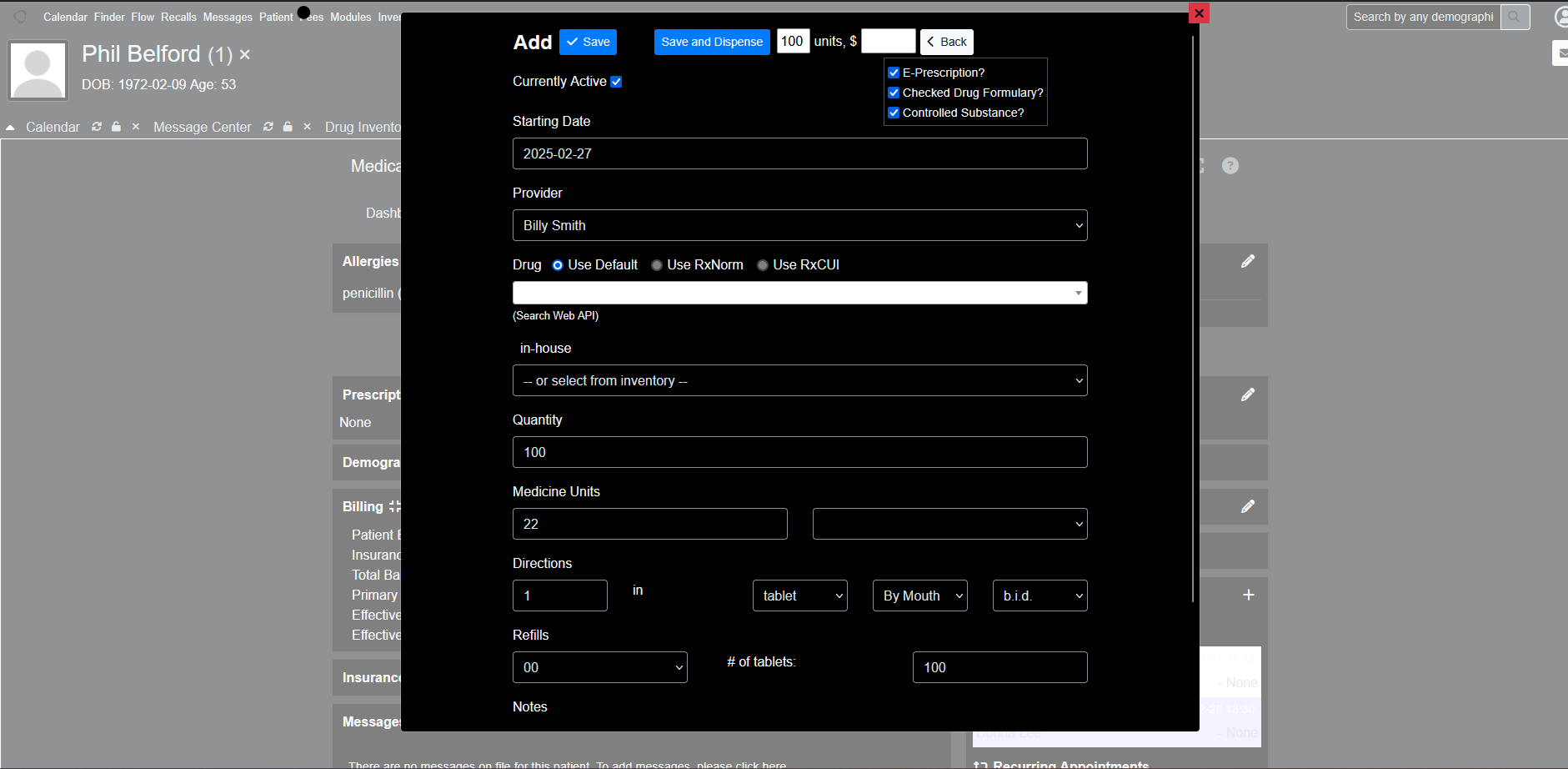
Task: Open the Refills dropdown showing 00
Action: tap(600, 667)
